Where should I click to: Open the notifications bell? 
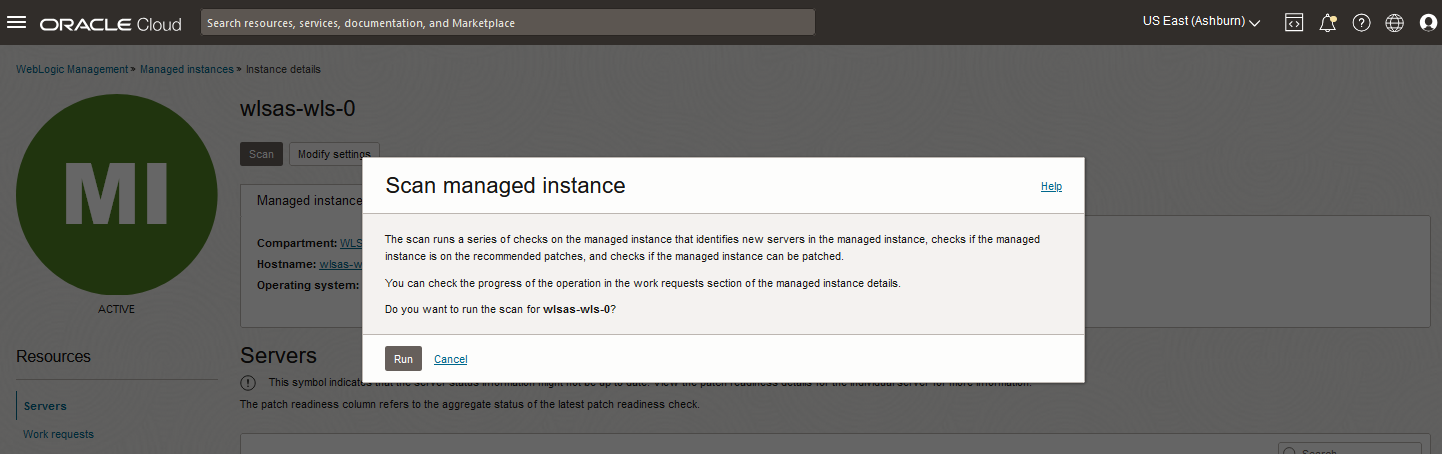(1328, 22)
